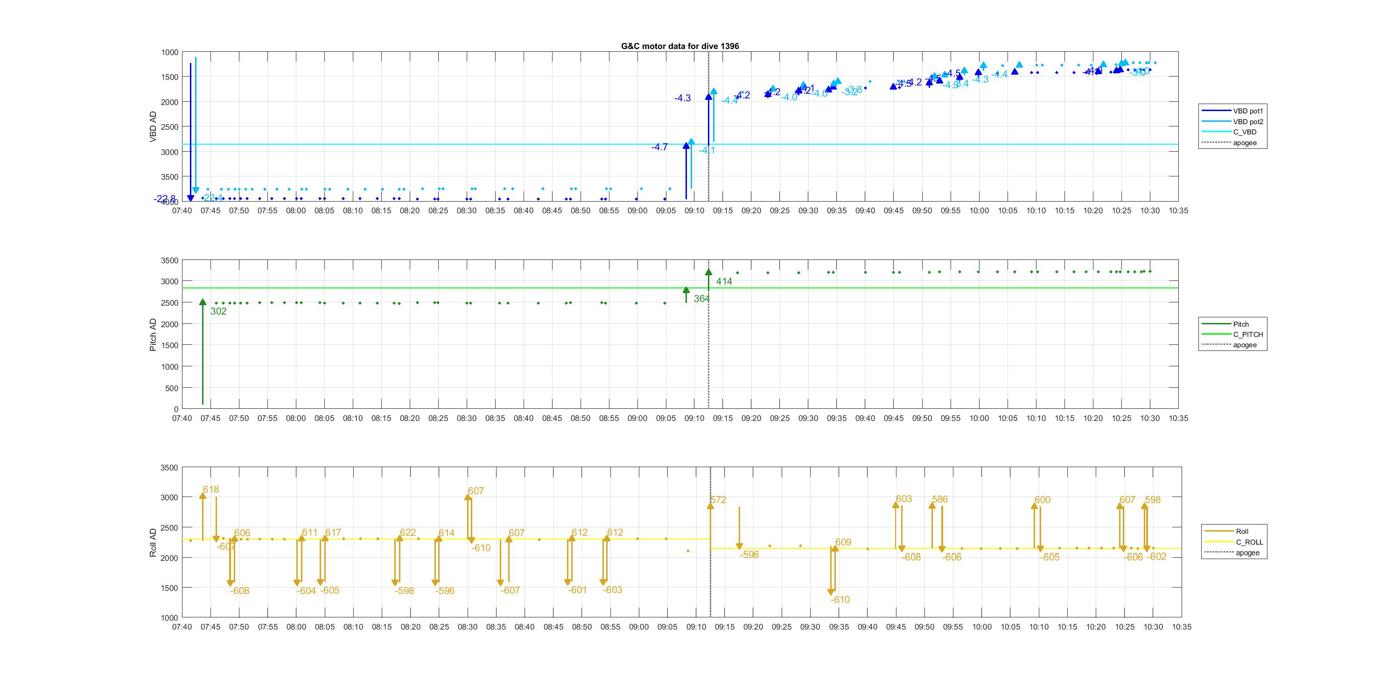Click the "Pitch AD" y-axis label
Viewport: 1400px width, 693px height.
tap(153, 334)
